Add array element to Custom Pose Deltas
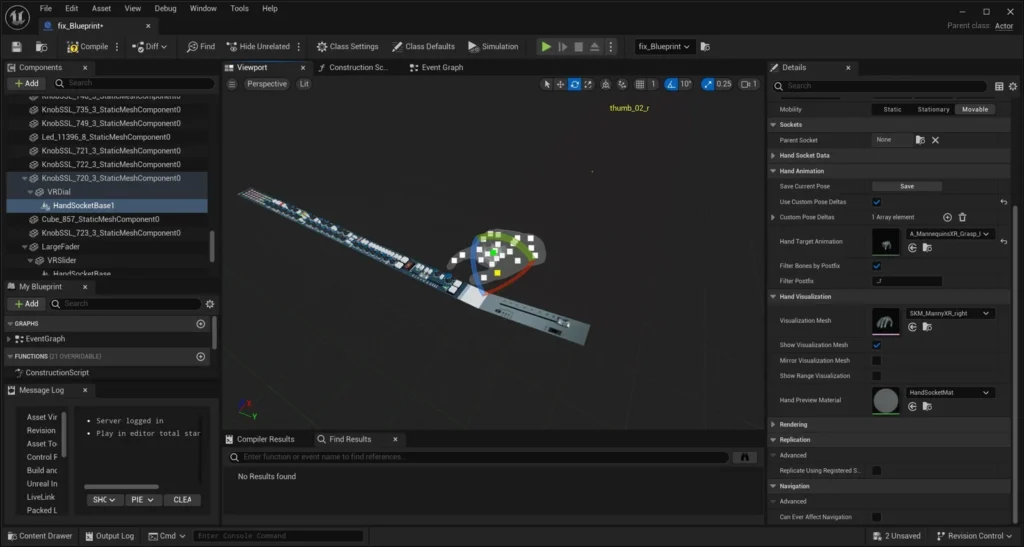 947,217
